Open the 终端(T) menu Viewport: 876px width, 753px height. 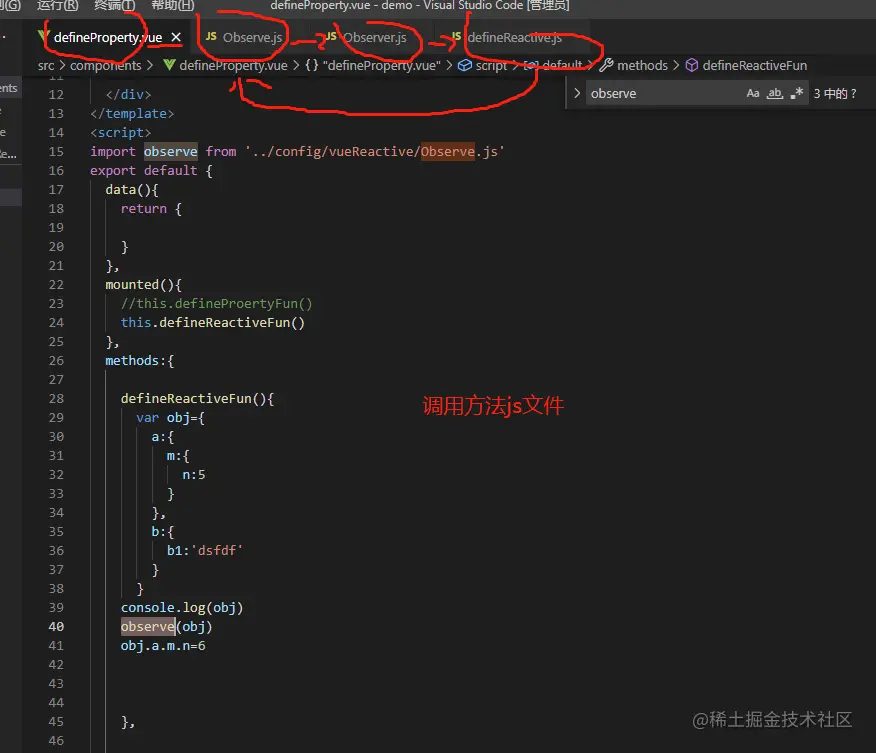coord(115,6)
